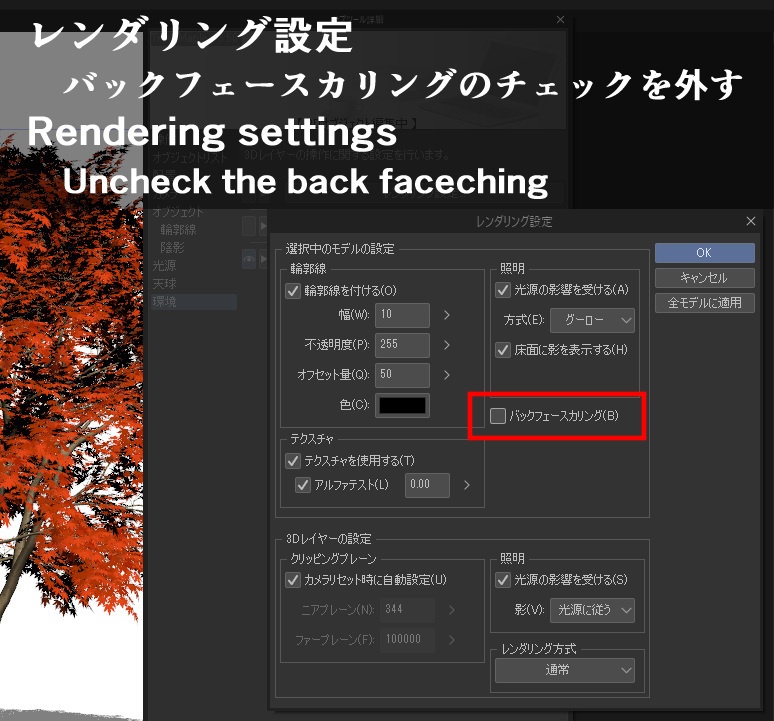This screenshot has width=774, height=721.
Task: Close the background tool detail panel
Action: tap(560, 20)
